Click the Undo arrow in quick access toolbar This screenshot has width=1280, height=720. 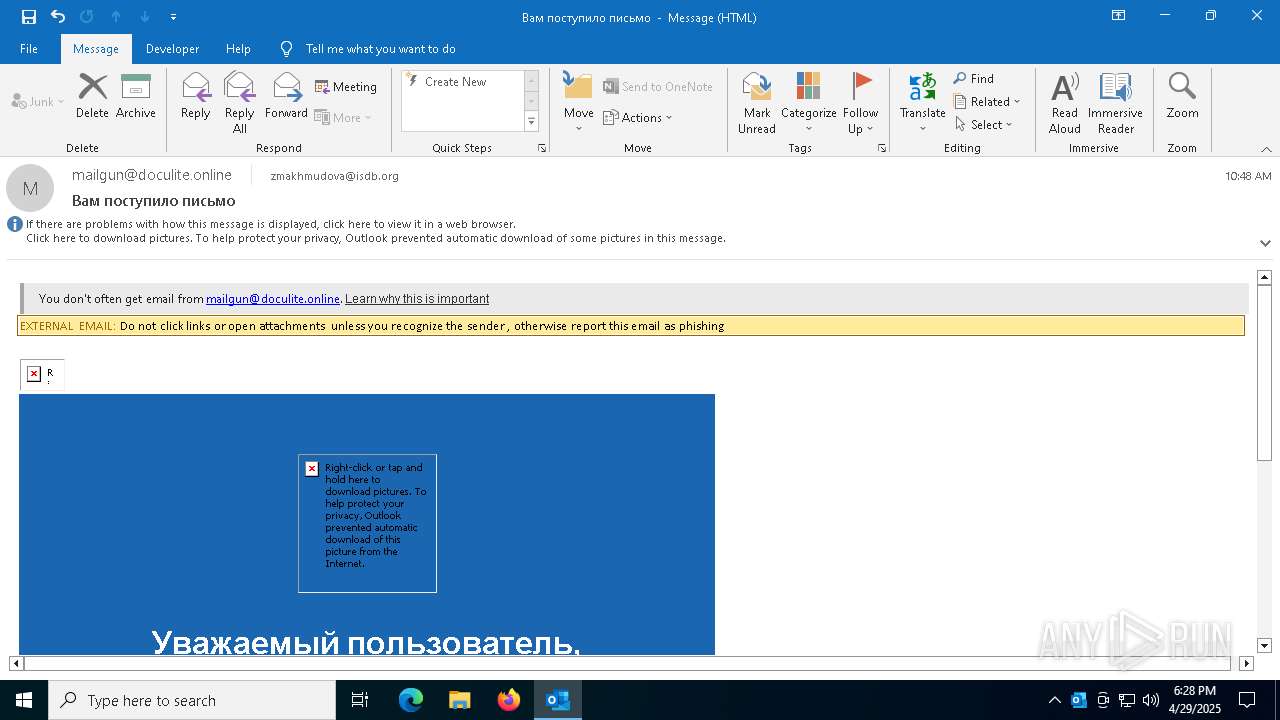tap(58, 17)
